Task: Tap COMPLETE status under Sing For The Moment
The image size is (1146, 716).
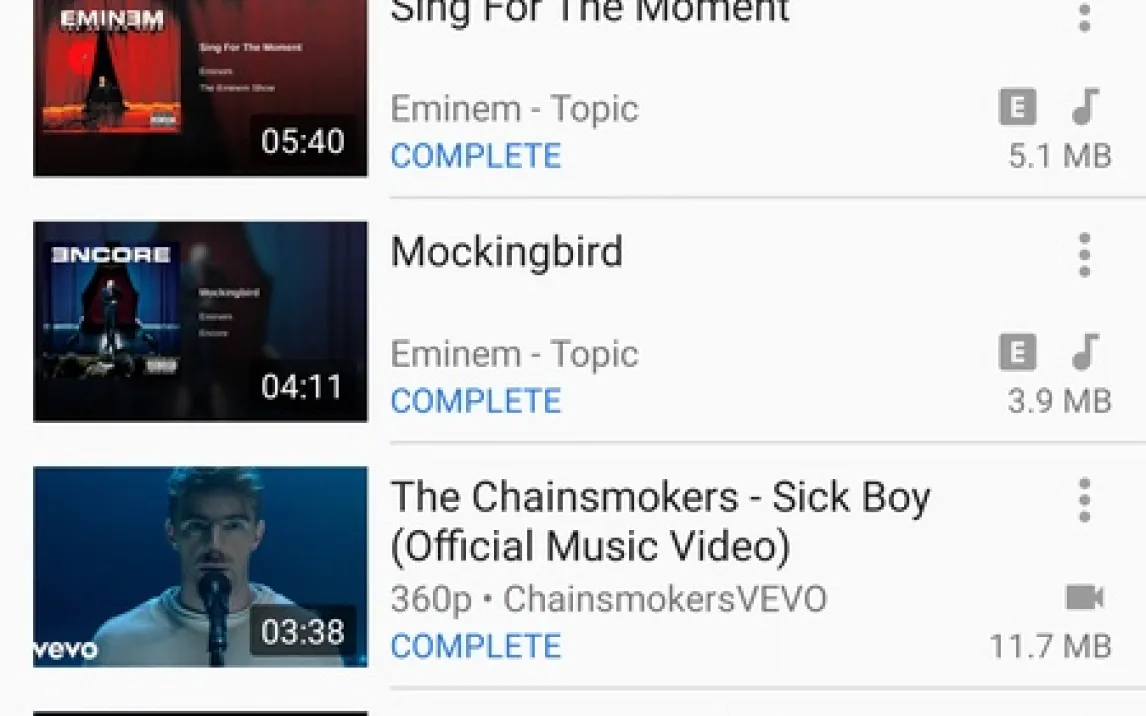Action: (476, 156)
